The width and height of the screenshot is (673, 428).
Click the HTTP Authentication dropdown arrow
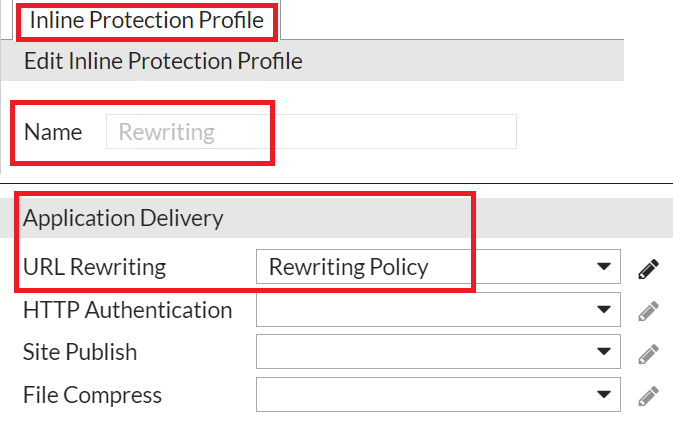(x=603, y=310)
